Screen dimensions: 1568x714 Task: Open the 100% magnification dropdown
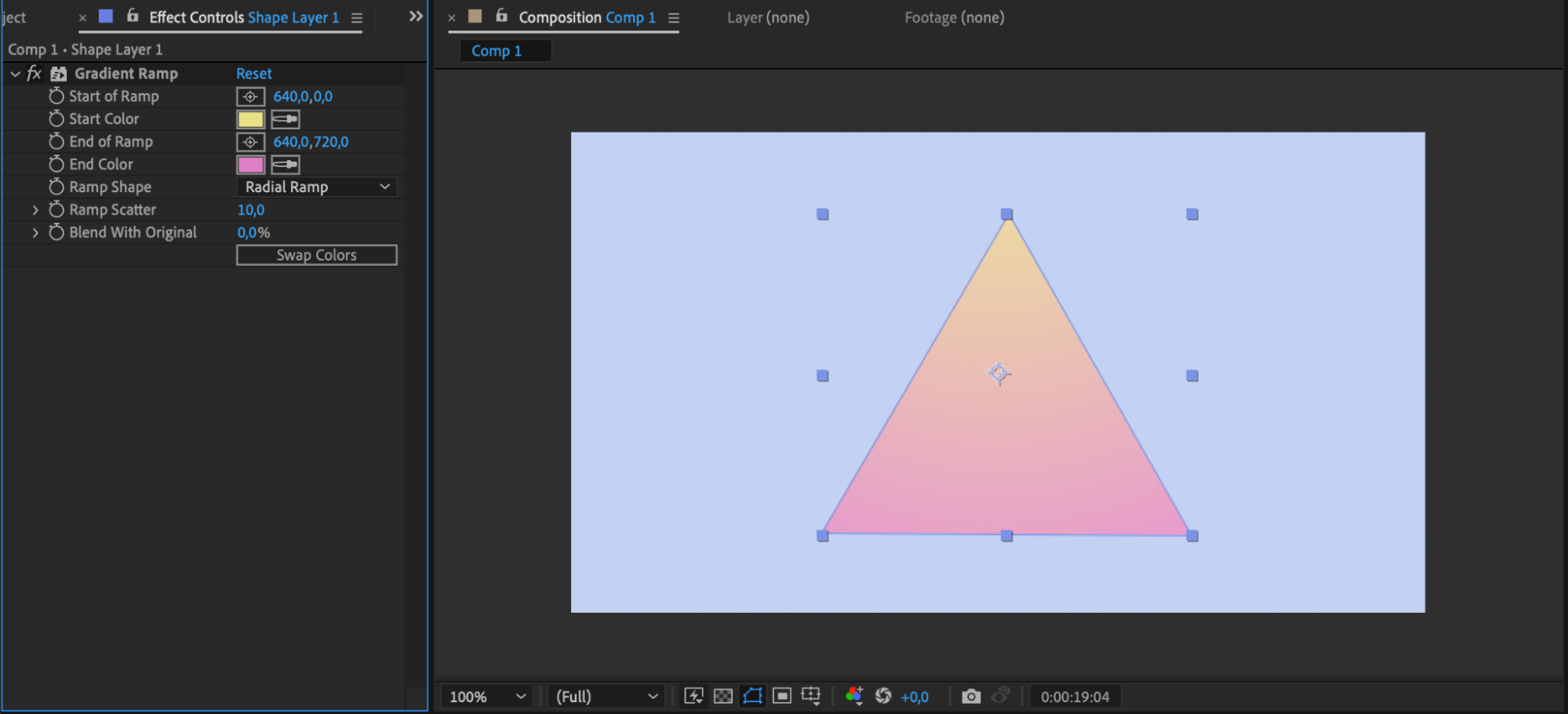486,697
